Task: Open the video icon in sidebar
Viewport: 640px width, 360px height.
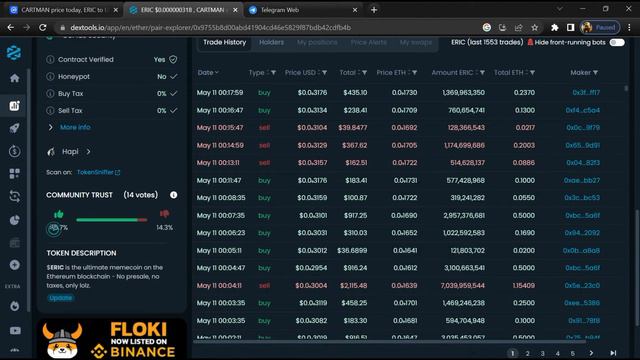Action: (x=15, y=331)
